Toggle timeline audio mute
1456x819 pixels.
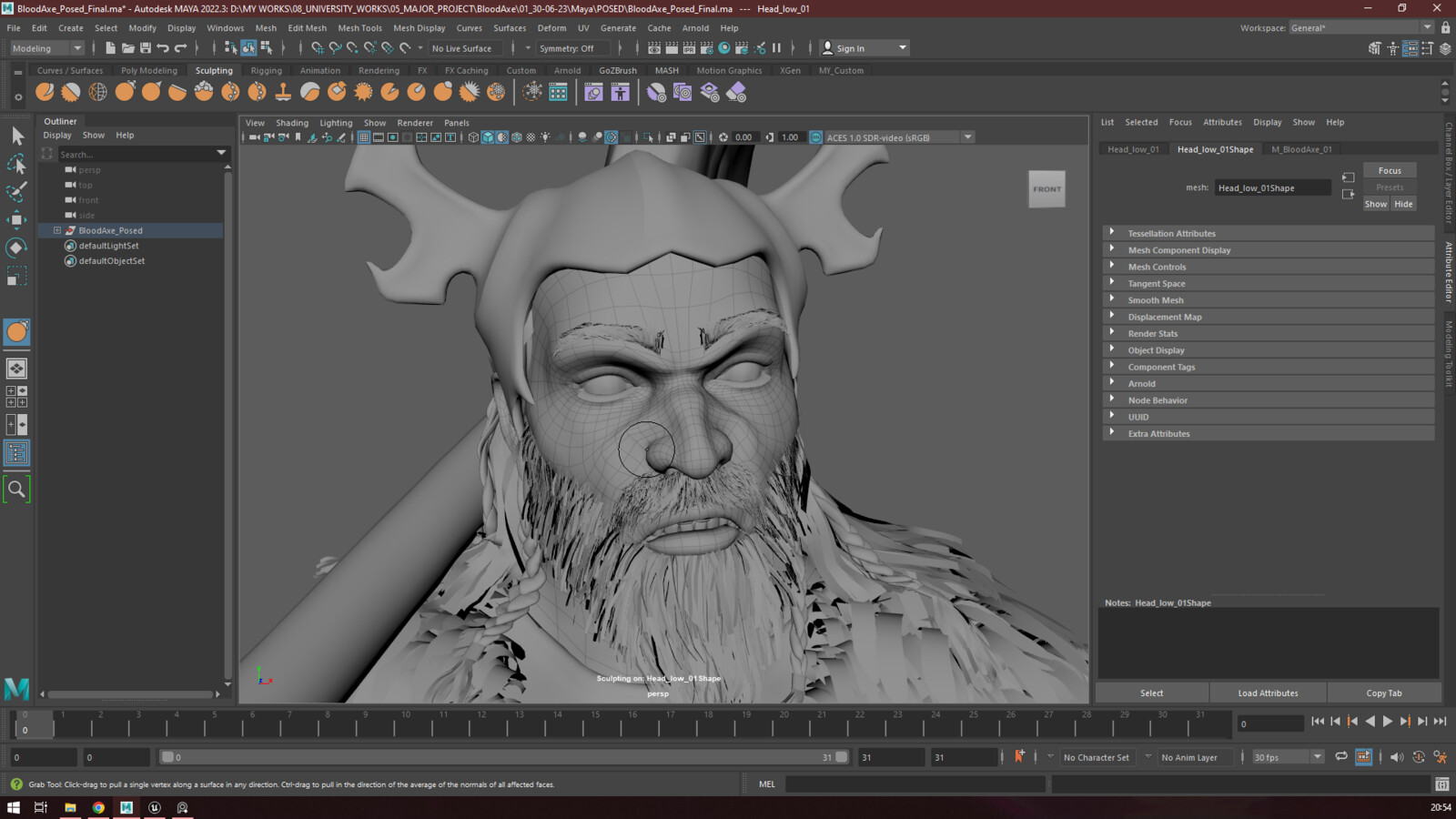pos(1396,756)
